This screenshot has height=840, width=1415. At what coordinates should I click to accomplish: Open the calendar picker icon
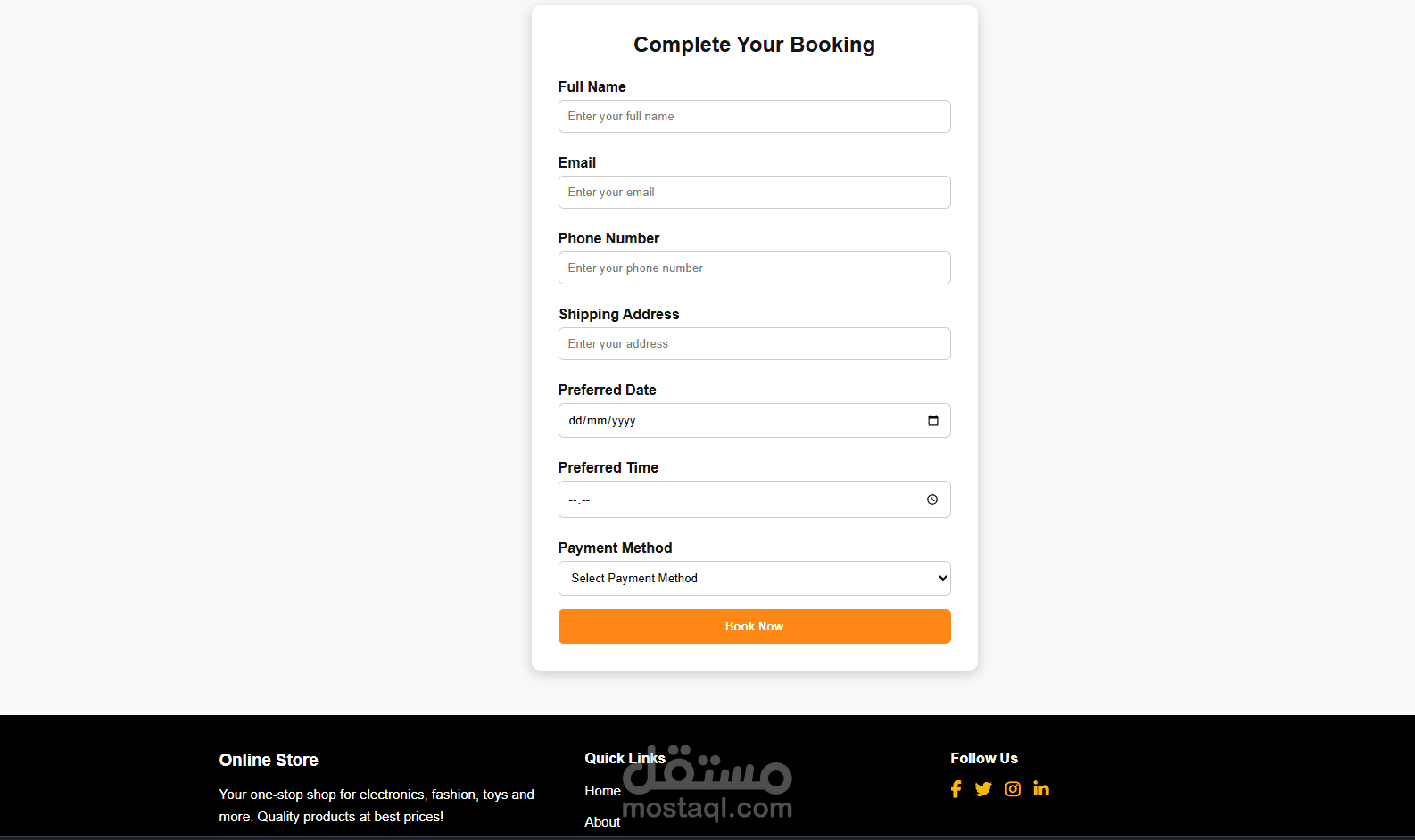(932, 421)
